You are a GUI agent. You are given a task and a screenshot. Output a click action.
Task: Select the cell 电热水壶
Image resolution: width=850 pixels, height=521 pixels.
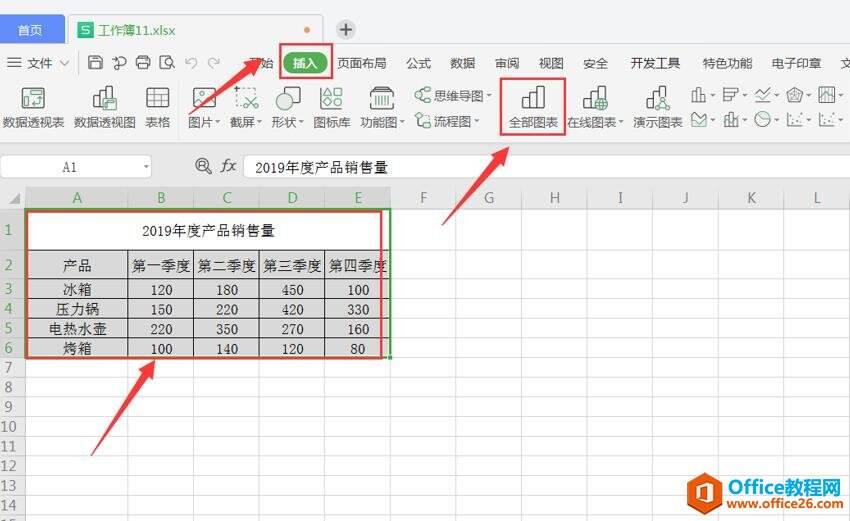77,329
